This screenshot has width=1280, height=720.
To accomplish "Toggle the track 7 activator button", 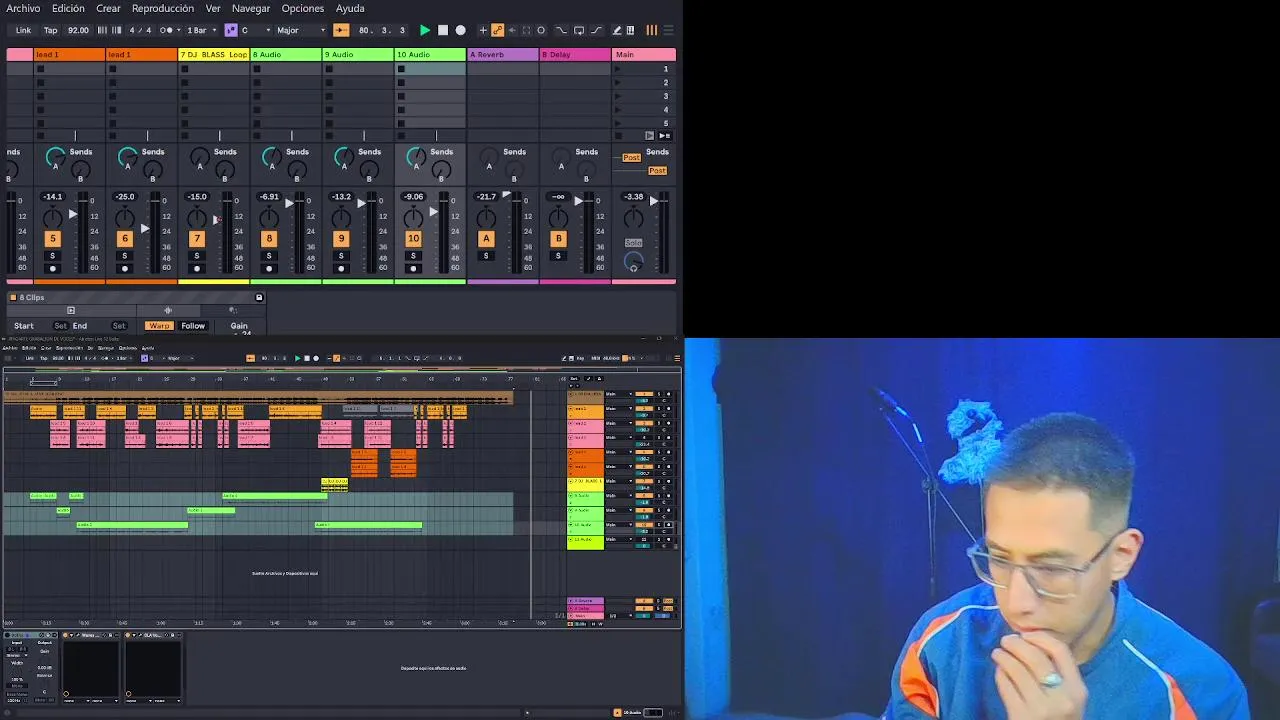I will pos(197,239).
